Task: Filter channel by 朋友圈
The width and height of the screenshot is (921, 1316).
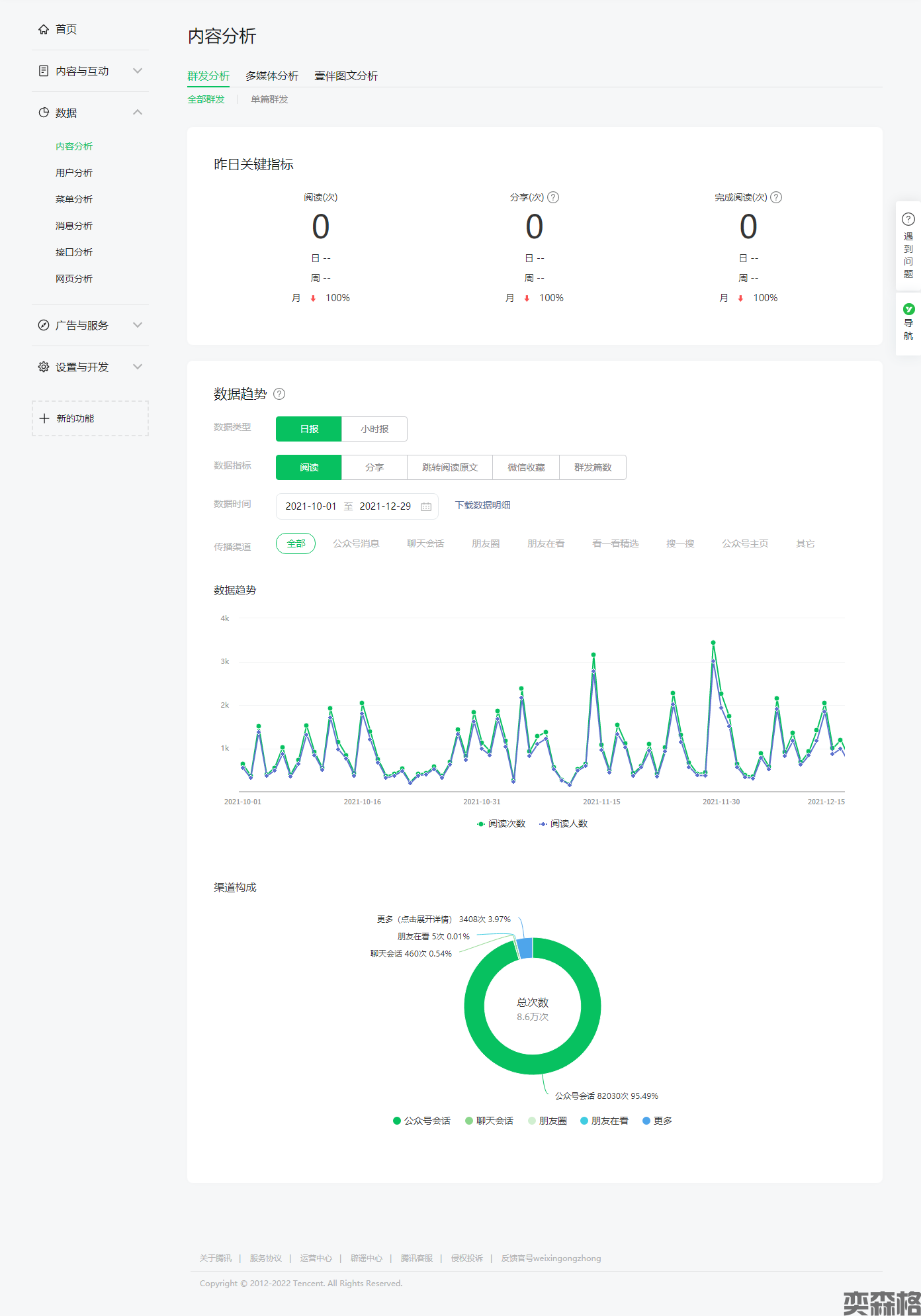Action: (486, 543)
